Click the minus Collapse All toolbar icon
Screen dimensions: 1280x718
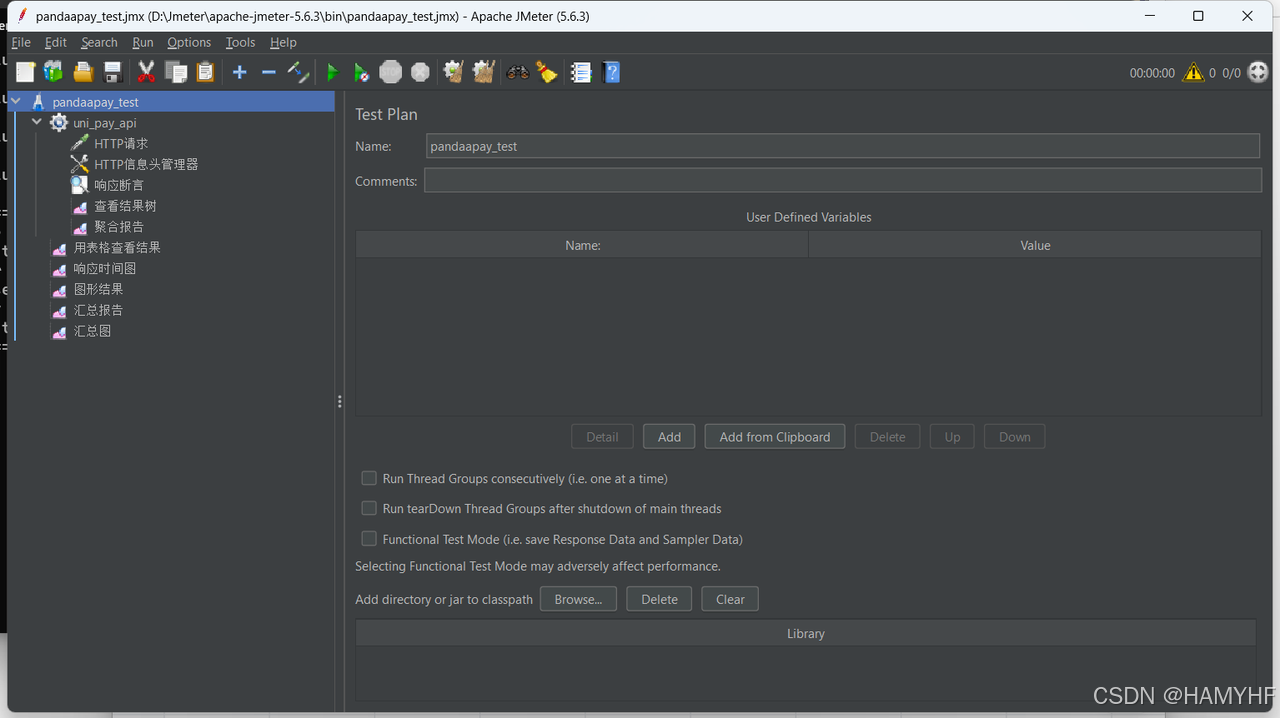pyautogui.click(x=268, y=72)
